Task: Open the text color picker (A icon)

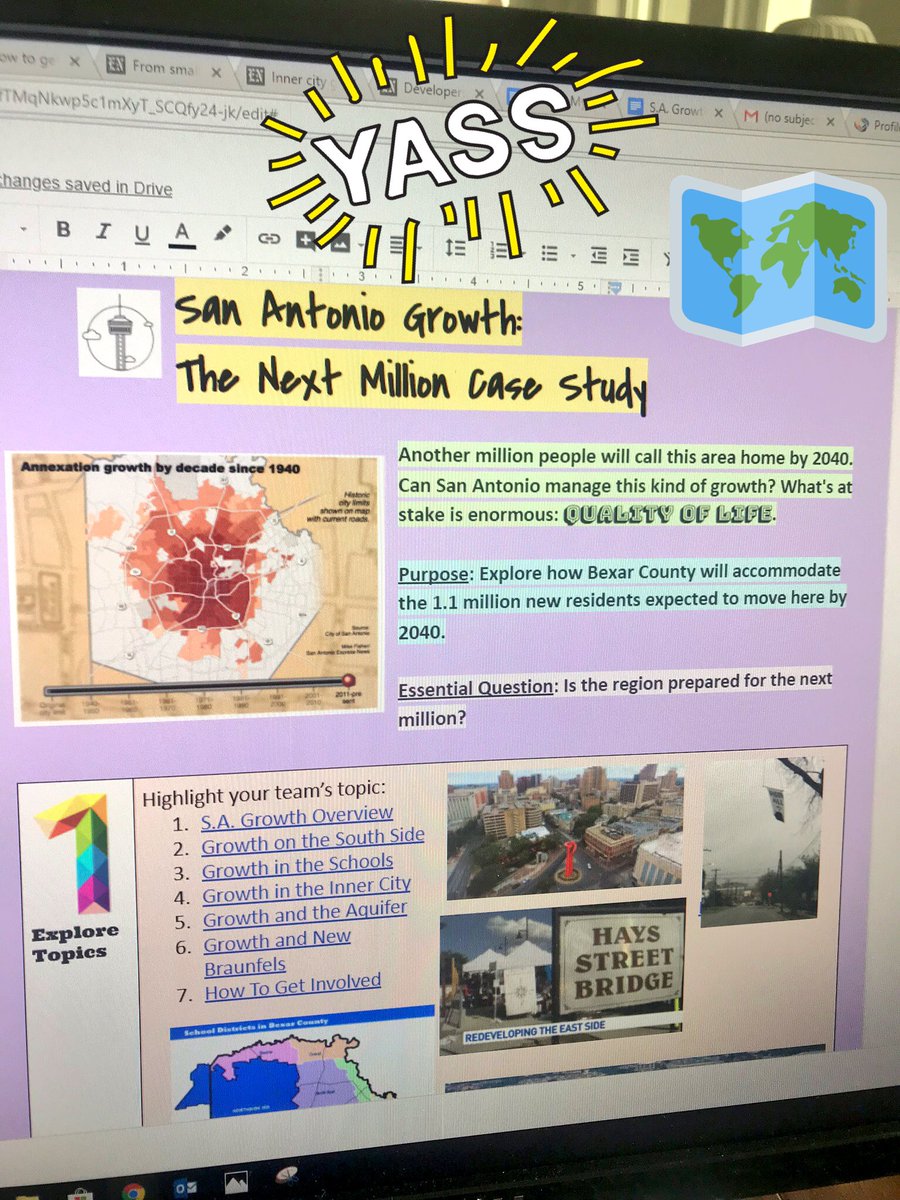Action: tap(181, 234)
